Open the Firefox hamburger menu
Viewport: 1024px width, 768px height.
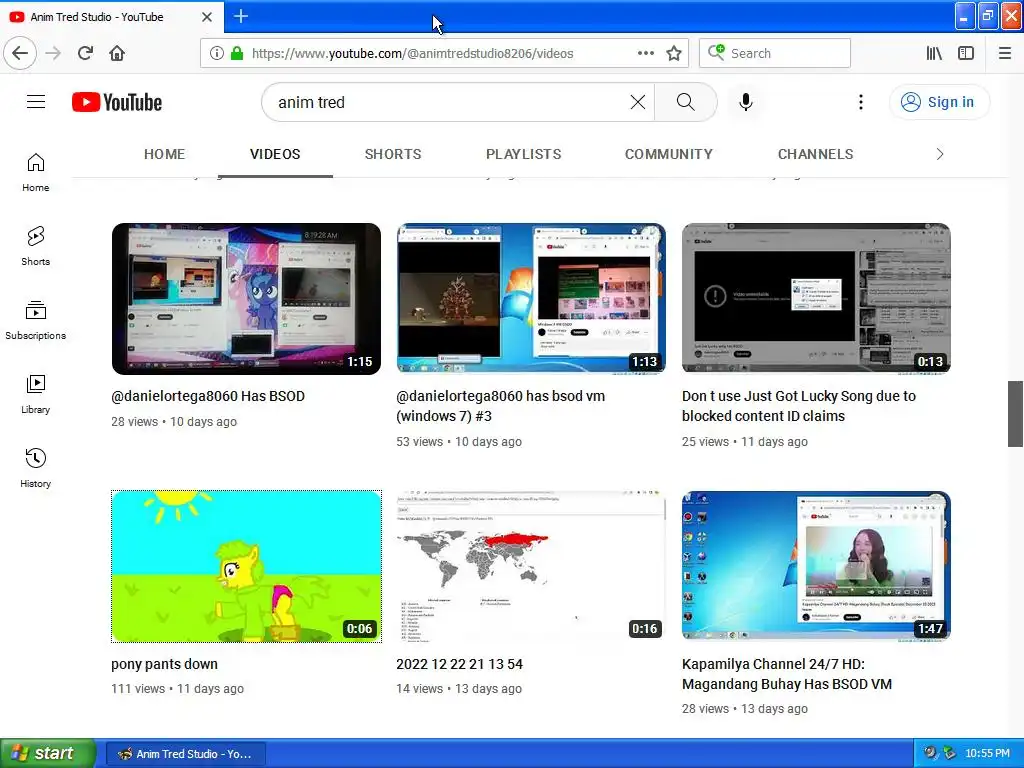[x=1004, y=53]
